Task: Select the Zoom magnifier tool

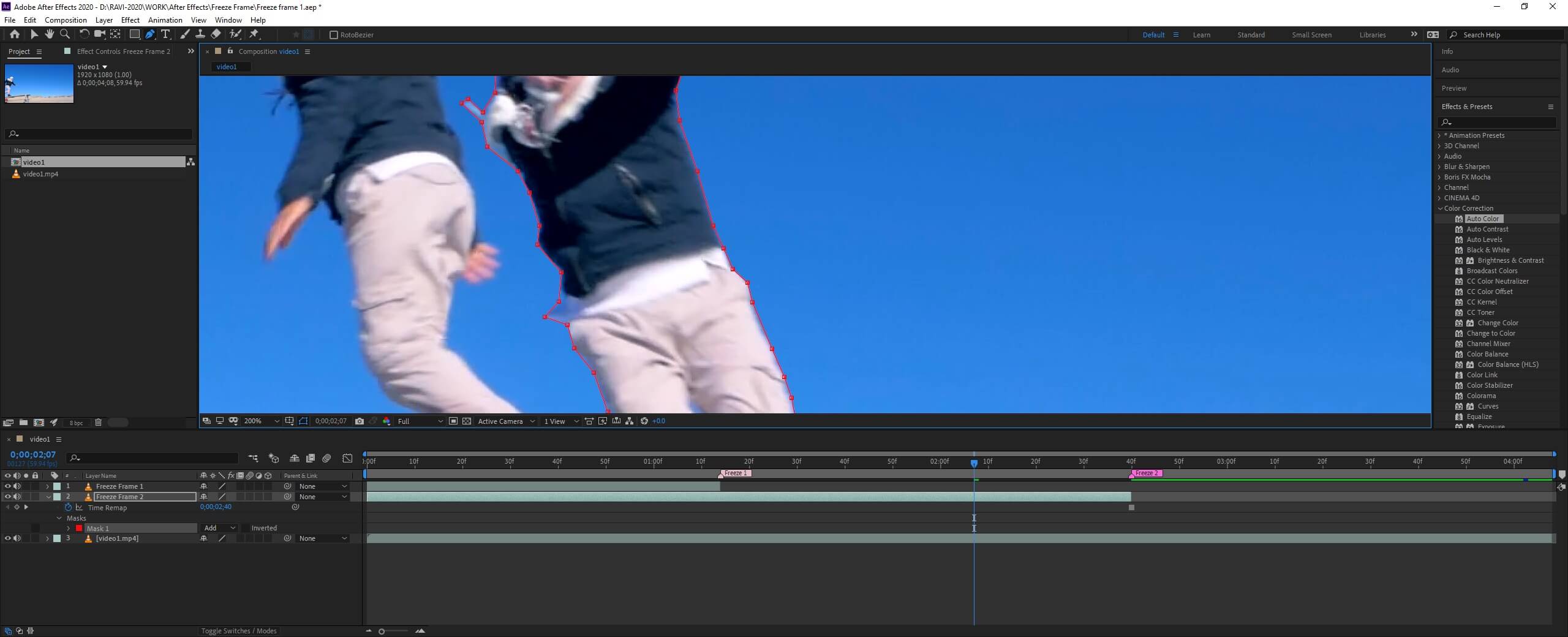Action: click(65, 34)
